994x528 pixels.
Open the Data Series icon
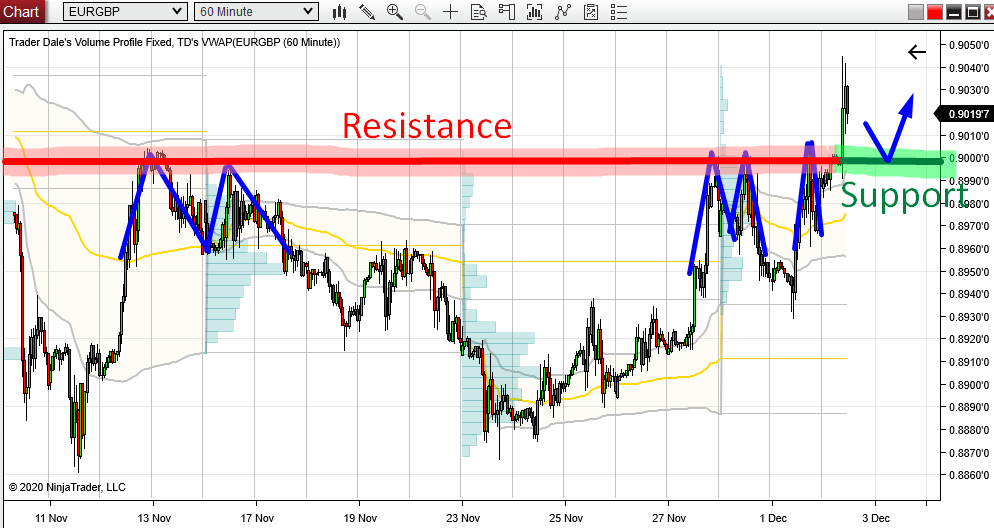tap(534, 11)
